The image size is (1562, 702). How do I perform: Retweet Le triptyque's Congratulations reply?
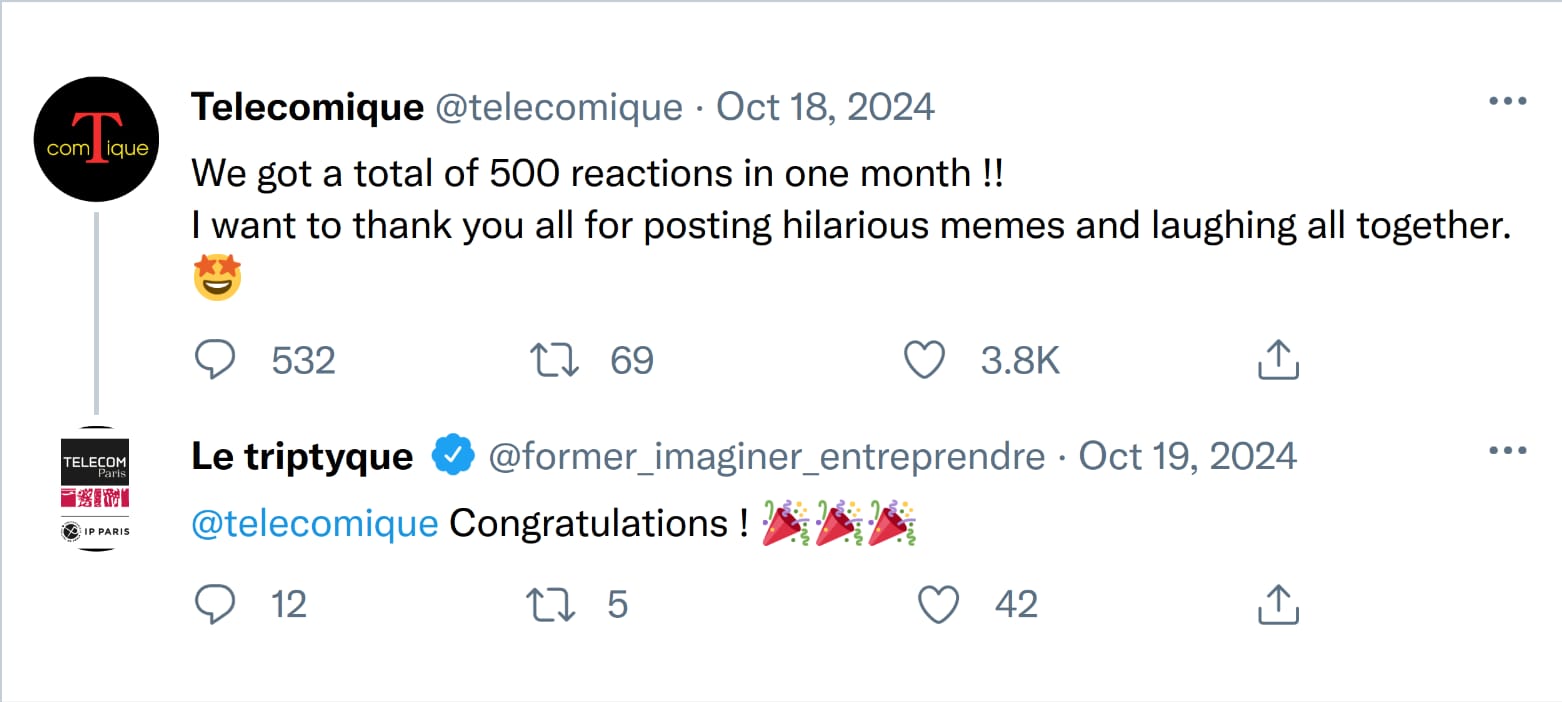click(551, 604)
